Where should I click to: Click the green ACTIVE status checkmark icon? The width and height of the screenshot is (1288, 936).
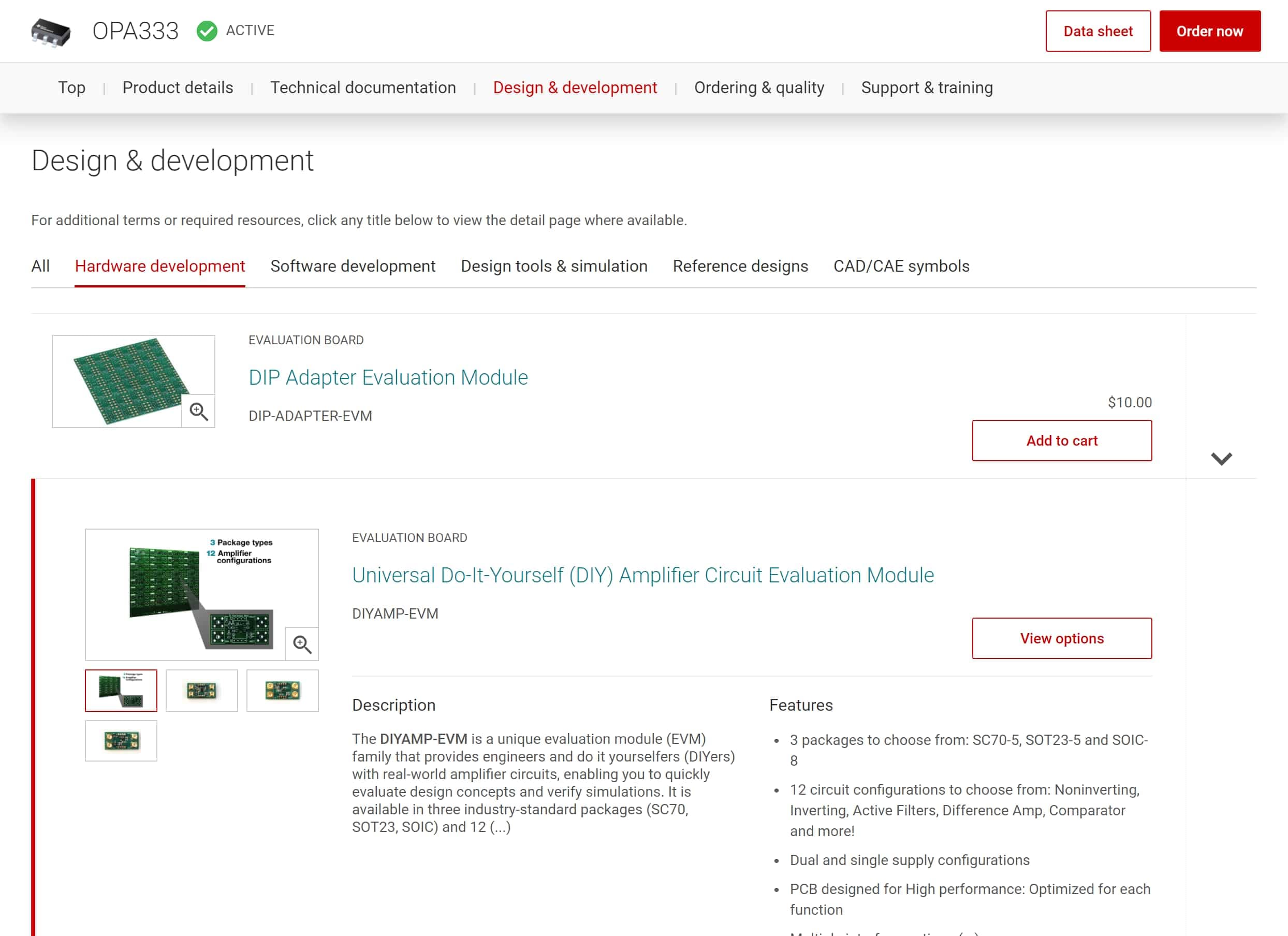pyautogui.click(x=208, y=31)
